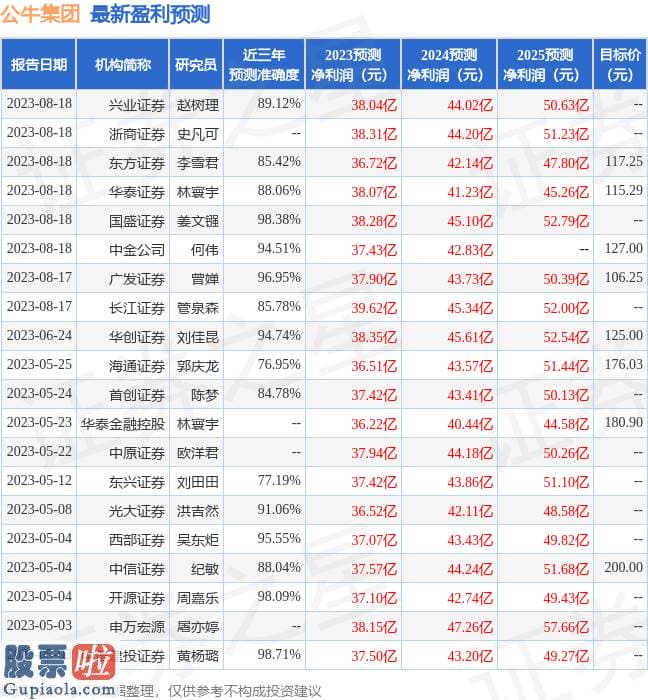The width and height of the screenshot is (648, 700).
Task: Click the 2023预测净利润 column header
Action: [x=353, y=65]
